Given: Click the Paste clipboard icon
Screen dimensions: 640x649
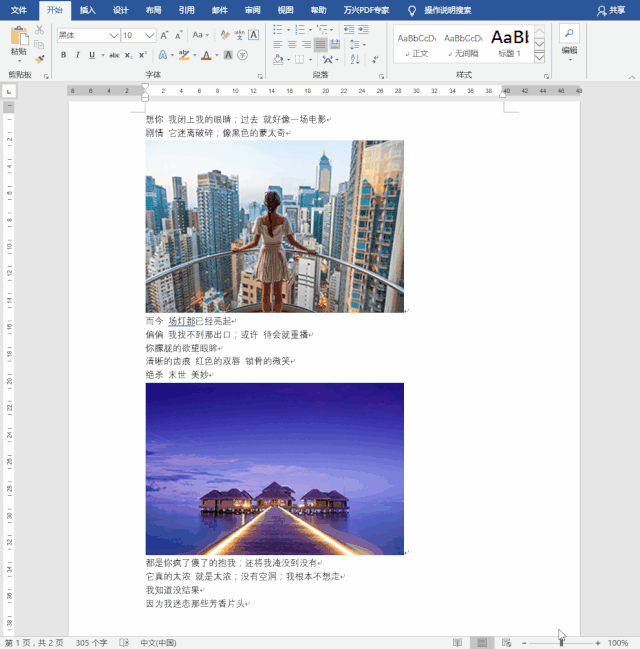Looking at the screenshot, I should tap(19, 36).
